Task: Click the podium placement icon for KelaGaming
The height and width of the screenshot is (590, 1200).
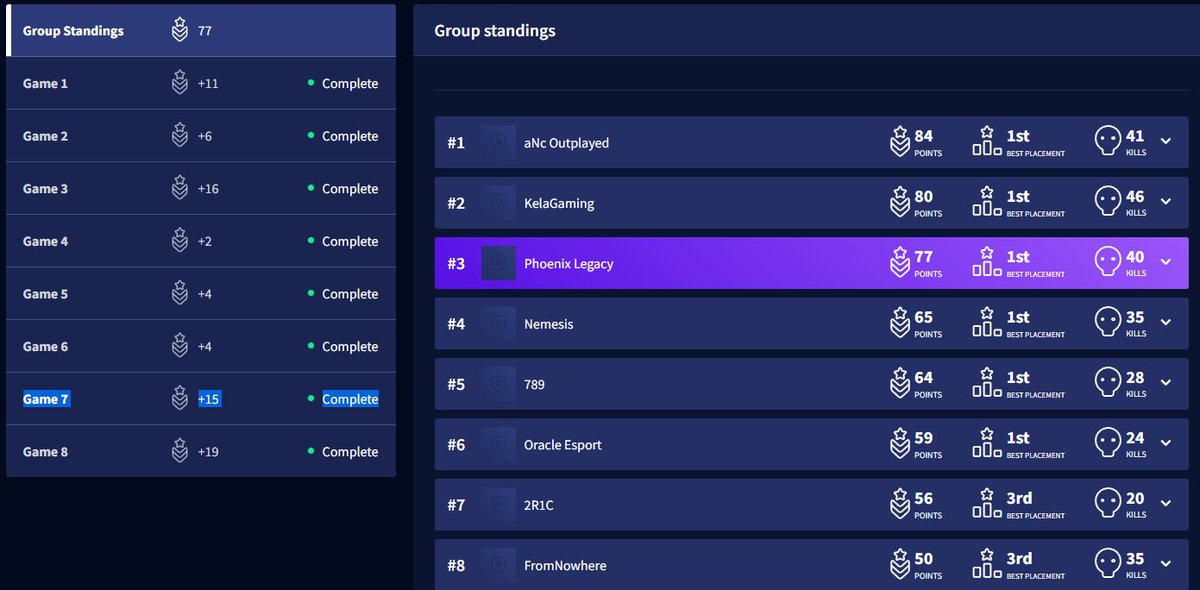Action: 987,201
